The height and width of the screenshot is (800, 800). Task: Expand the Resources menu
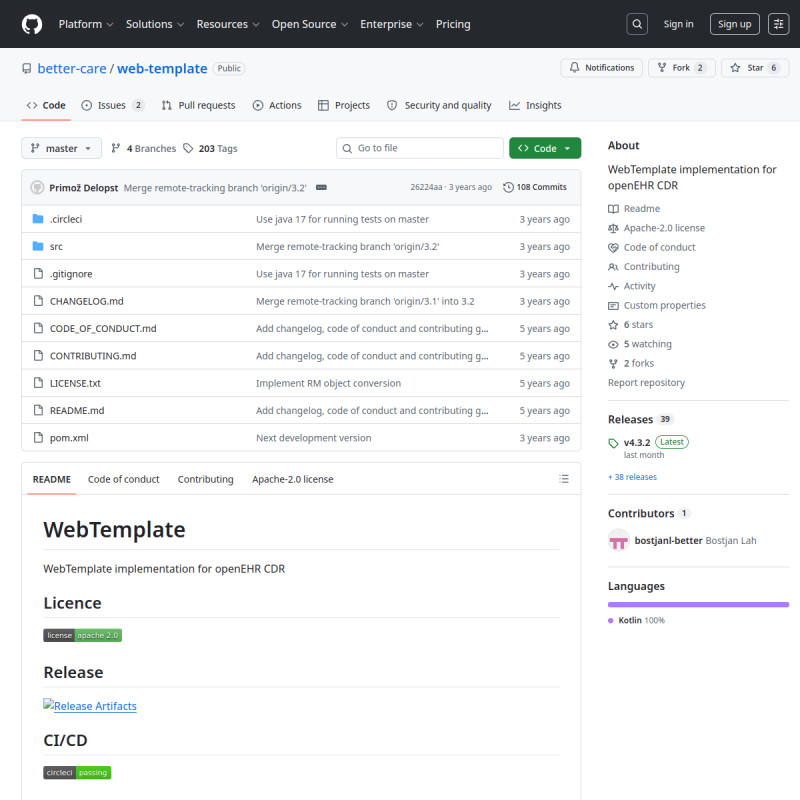(228, 24)
